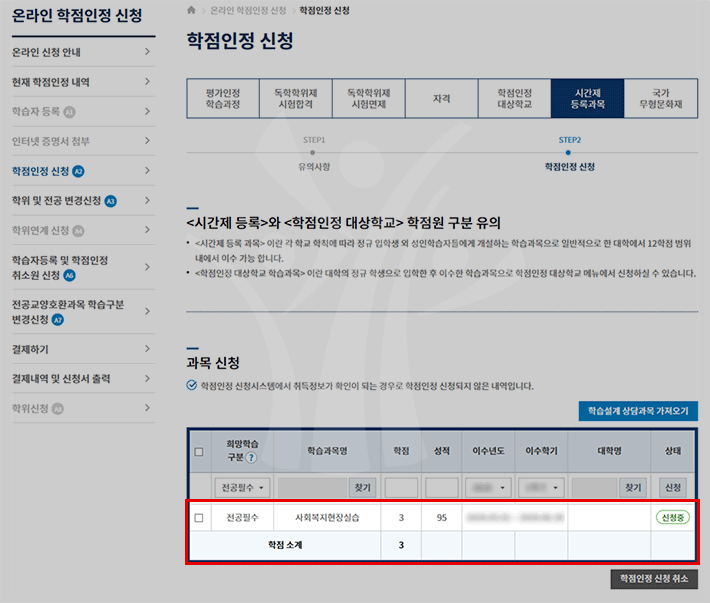Click the A7 badge beside 변경신청
Viewport: 710px width, 603px height.
(x=58, y=320)
